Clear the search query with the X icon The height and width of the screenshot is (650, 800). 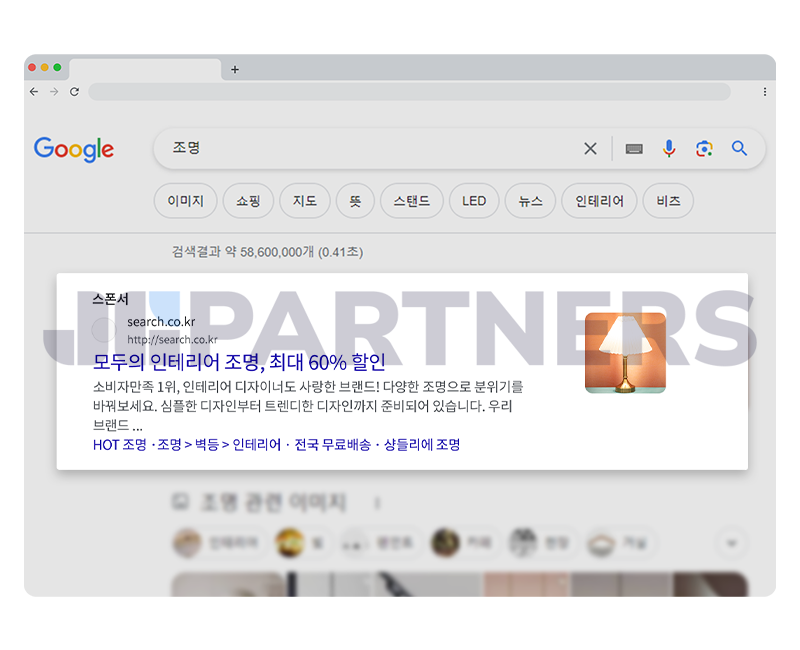590,147
